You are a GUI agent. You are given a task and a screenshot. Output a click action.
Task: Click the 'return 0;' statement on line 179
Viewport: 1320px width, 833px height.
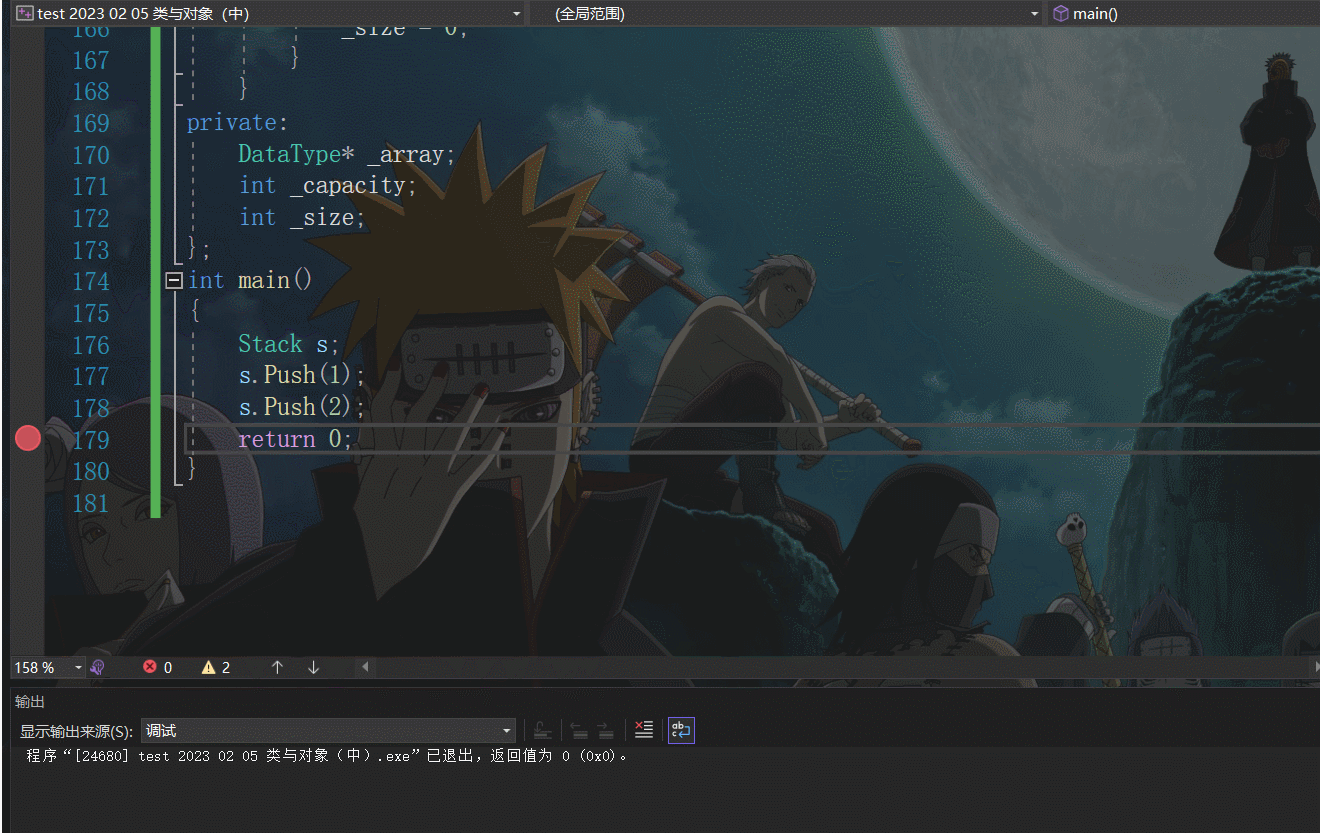pyautogui.click(x=295, y=439)
